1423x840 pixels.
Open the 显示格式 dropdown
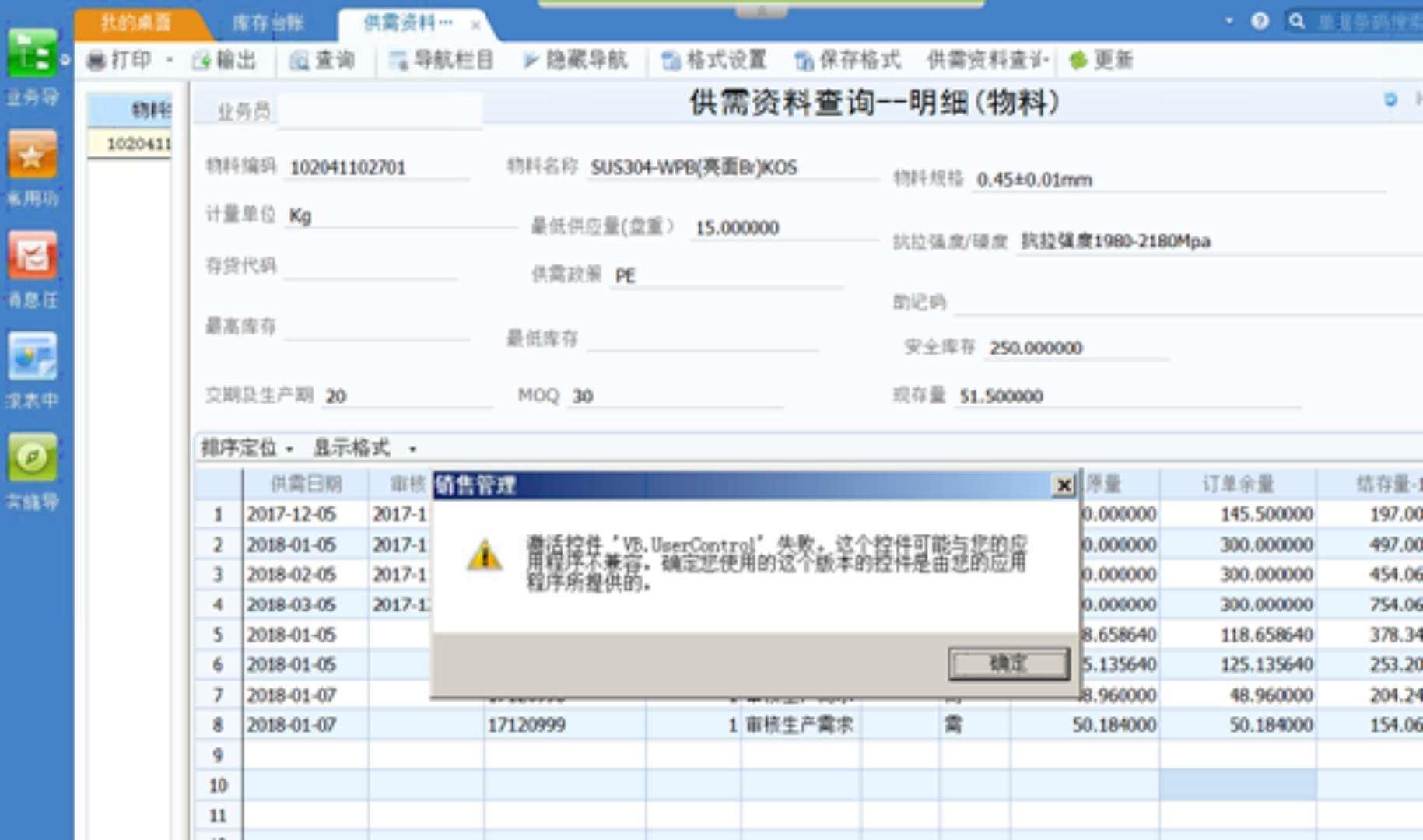pyautogui.click(x=364, y=448)
